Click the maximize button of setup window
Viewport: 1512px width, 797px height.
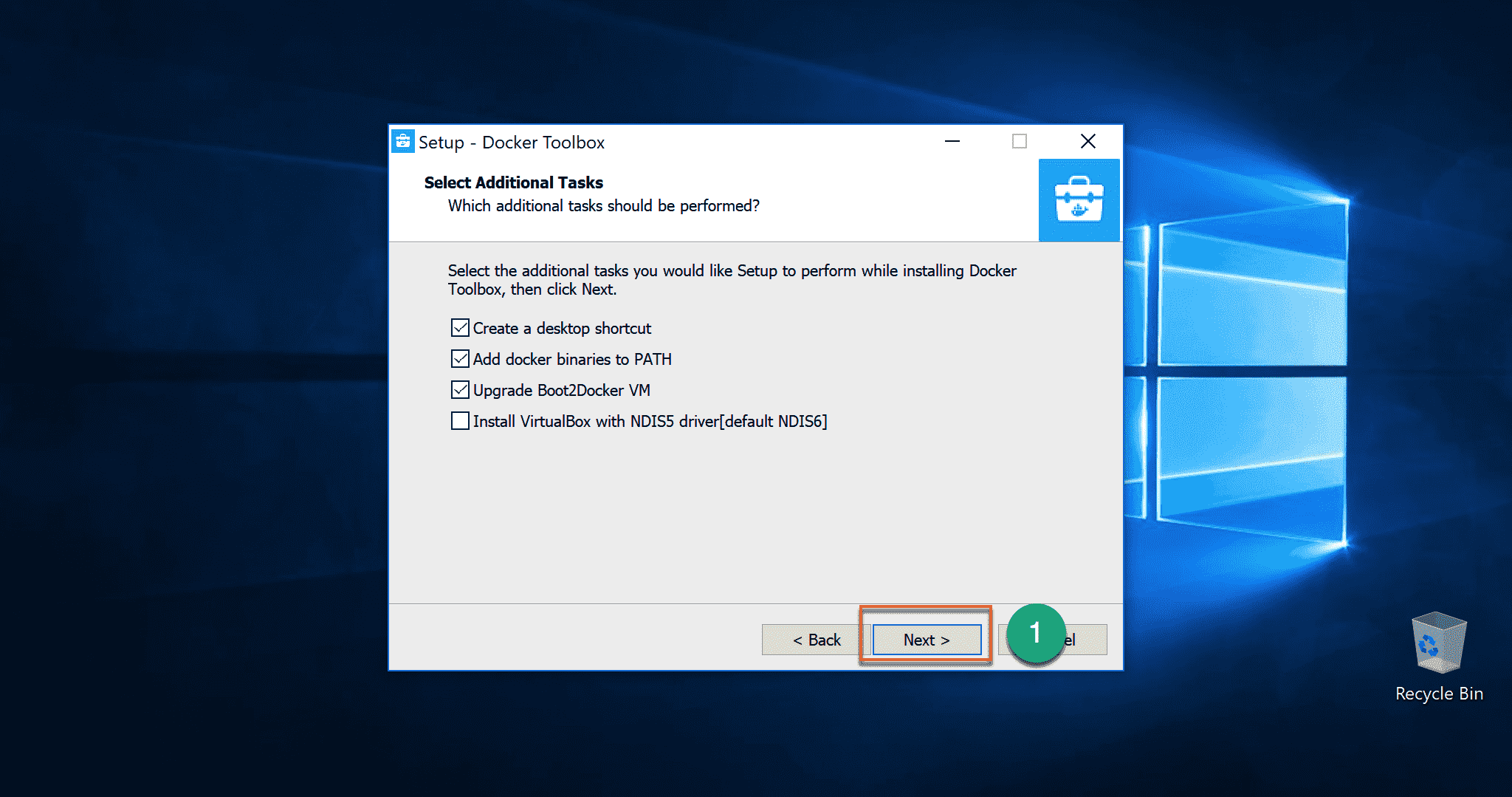point(1020,141)
